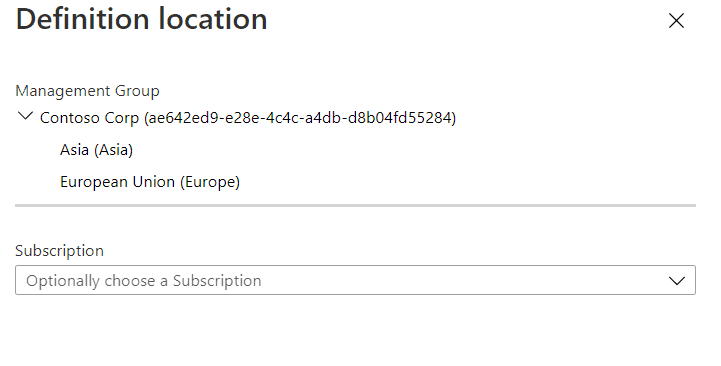Screen dimensions: 721x366
Task: Choose the Asia (Asia) management group
Action: click(x=96, y=150)
